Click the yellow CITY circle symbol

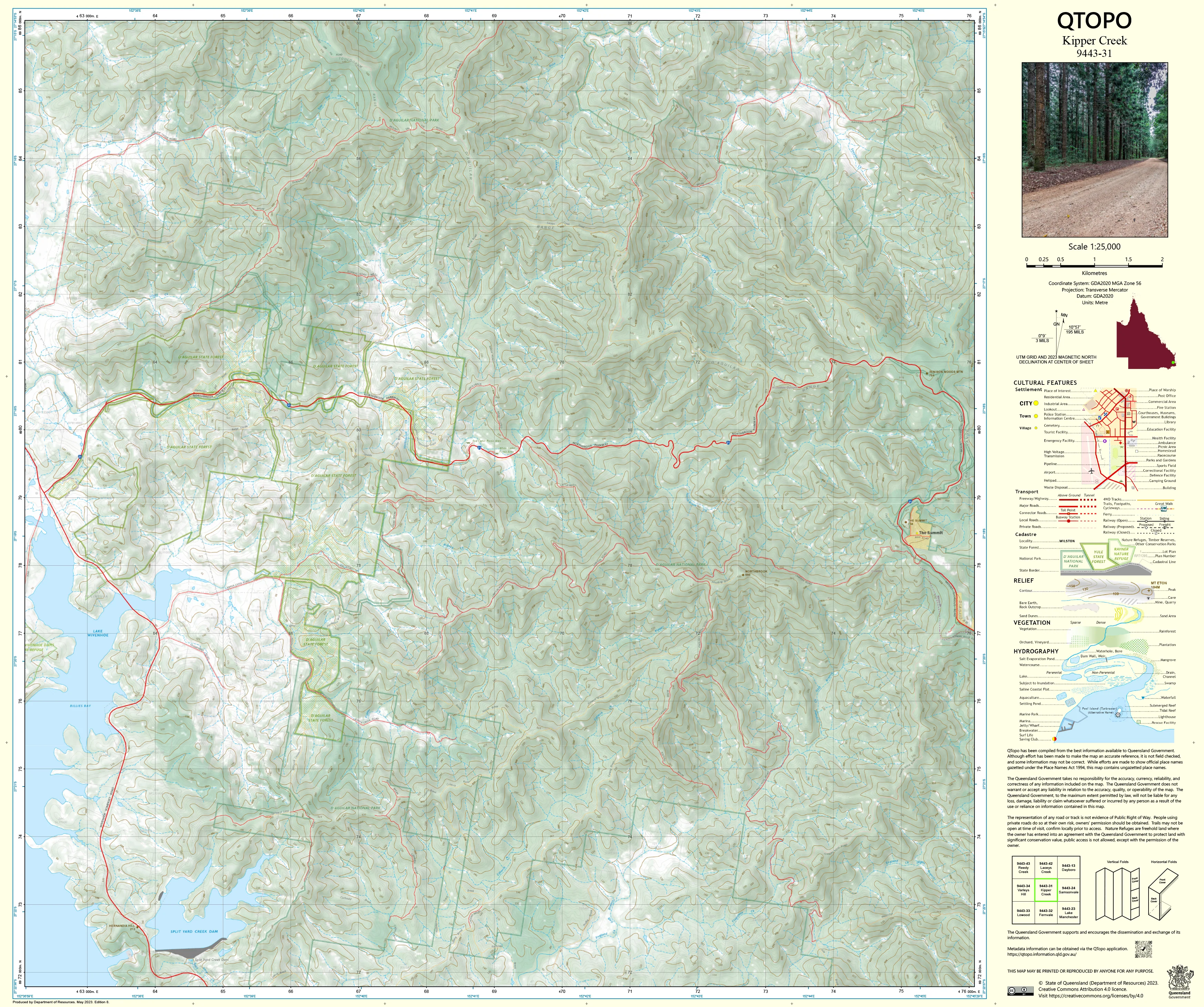click(1036, 403)
